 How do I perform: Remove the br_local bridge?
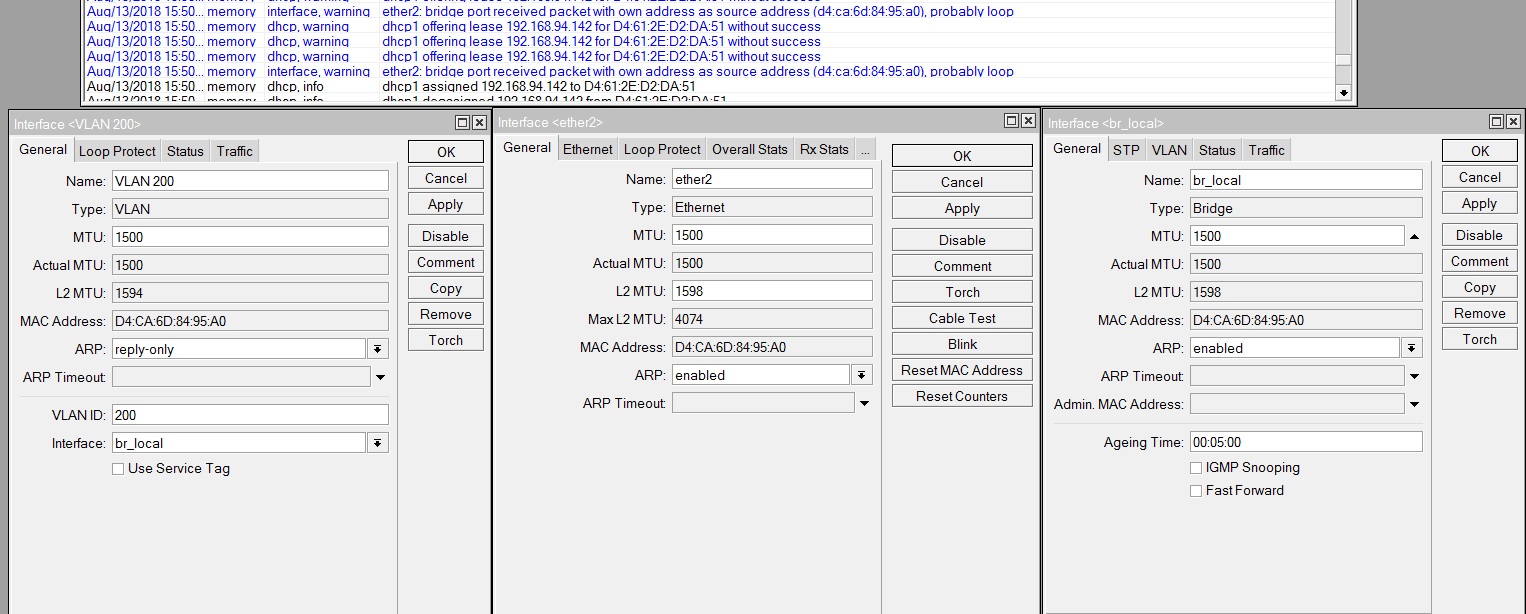(x=1478, y=312)
